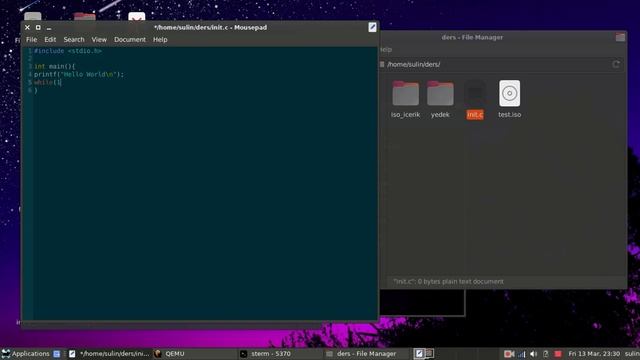The width and height of the screenshot is (640, 360).
Task: Minimize the Mousepad window
Action: [x=49, y=28]
